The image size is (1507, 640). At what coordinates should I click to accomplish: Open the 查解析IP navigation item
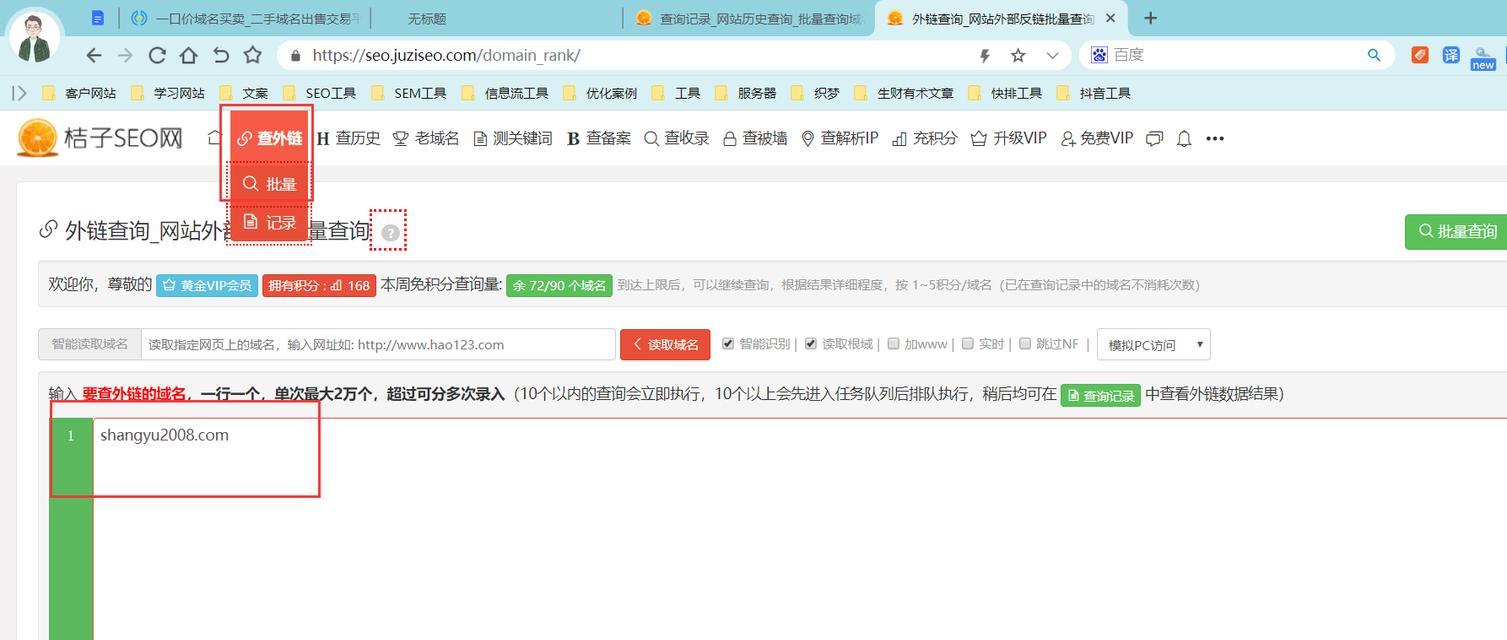click(839, 138)
